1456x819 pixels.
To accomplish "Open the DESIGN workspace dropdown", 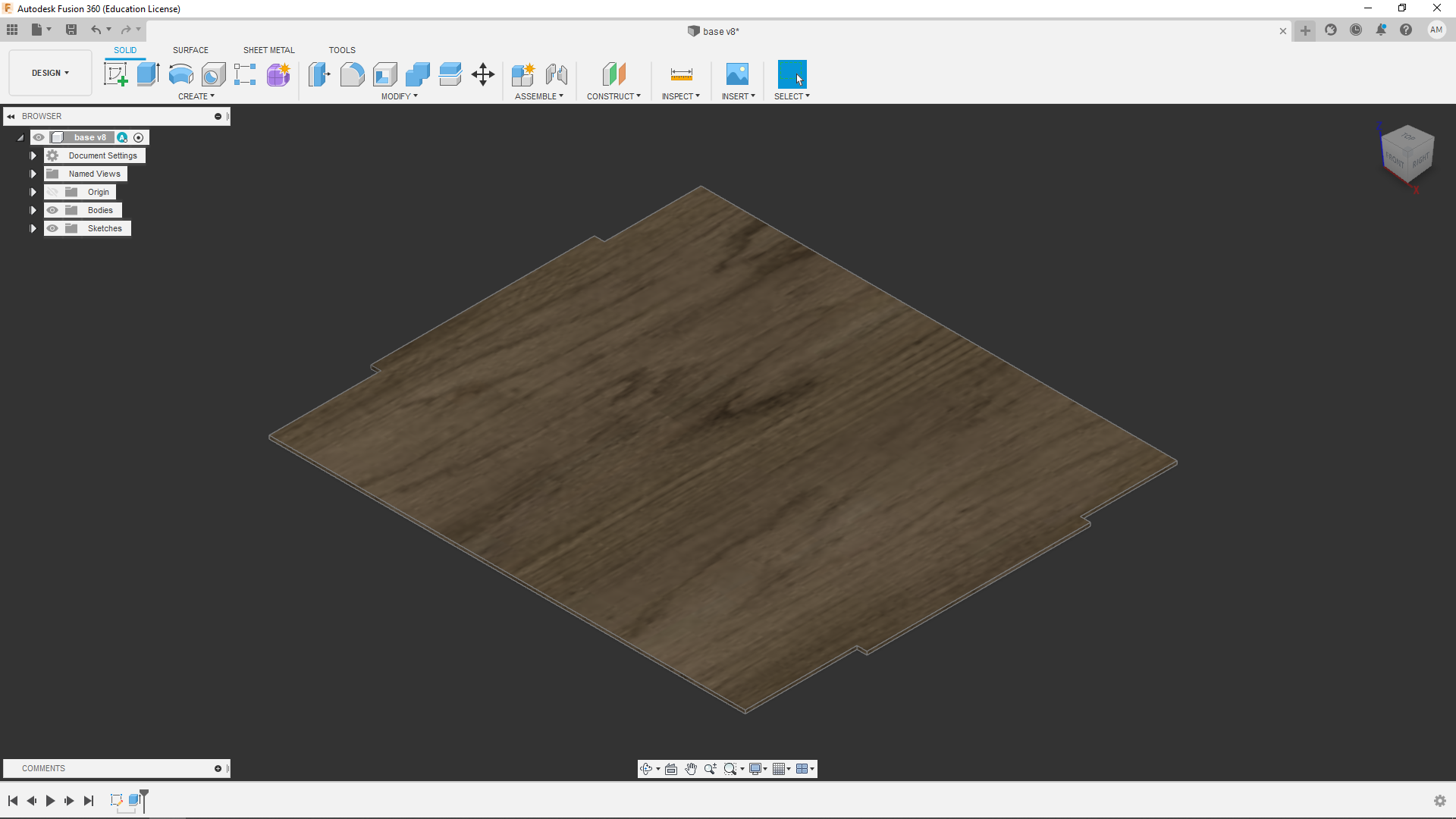I will tap(50, 73).
